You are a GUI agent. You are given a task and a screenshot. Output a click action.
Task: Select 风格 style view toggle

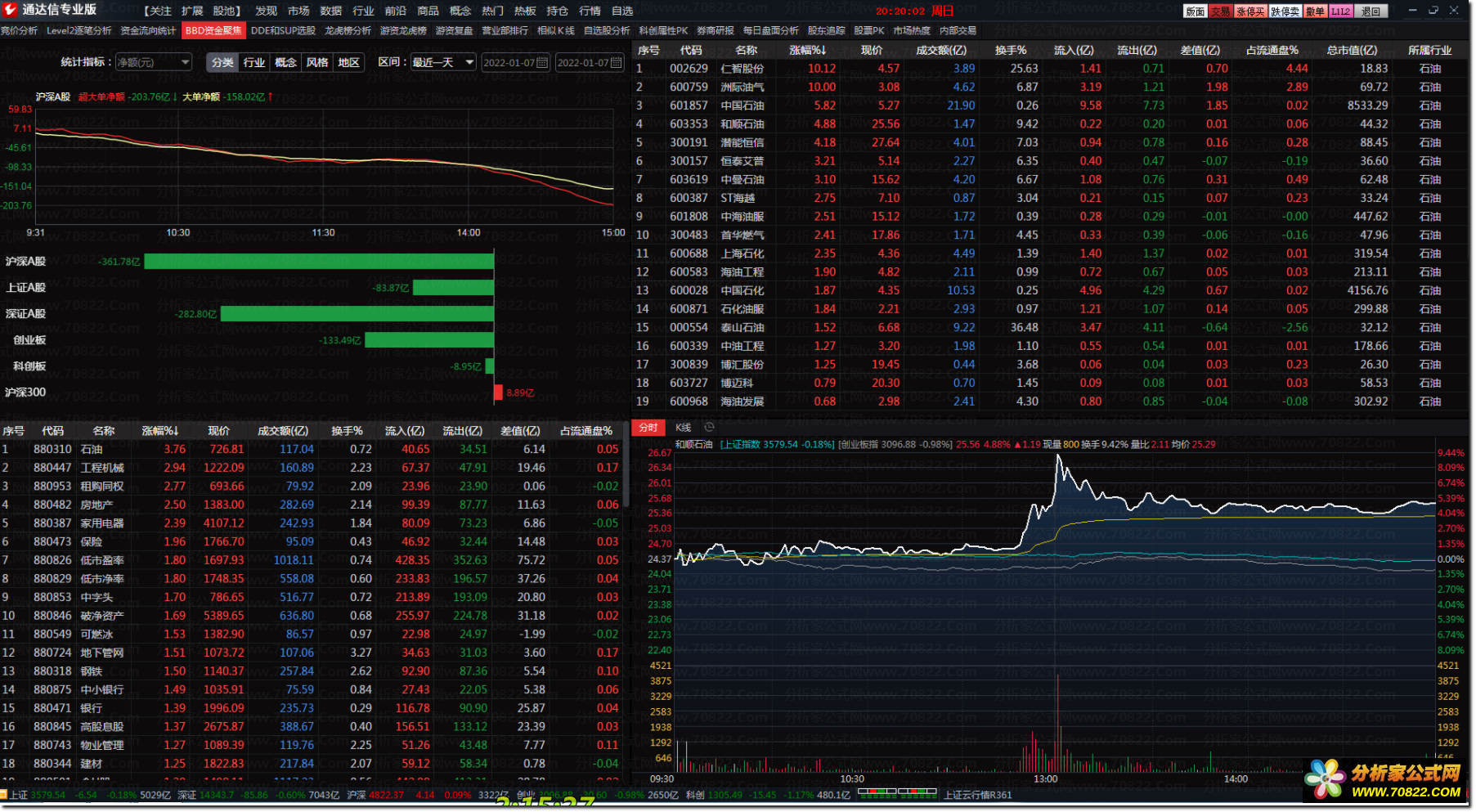(317, 63)
